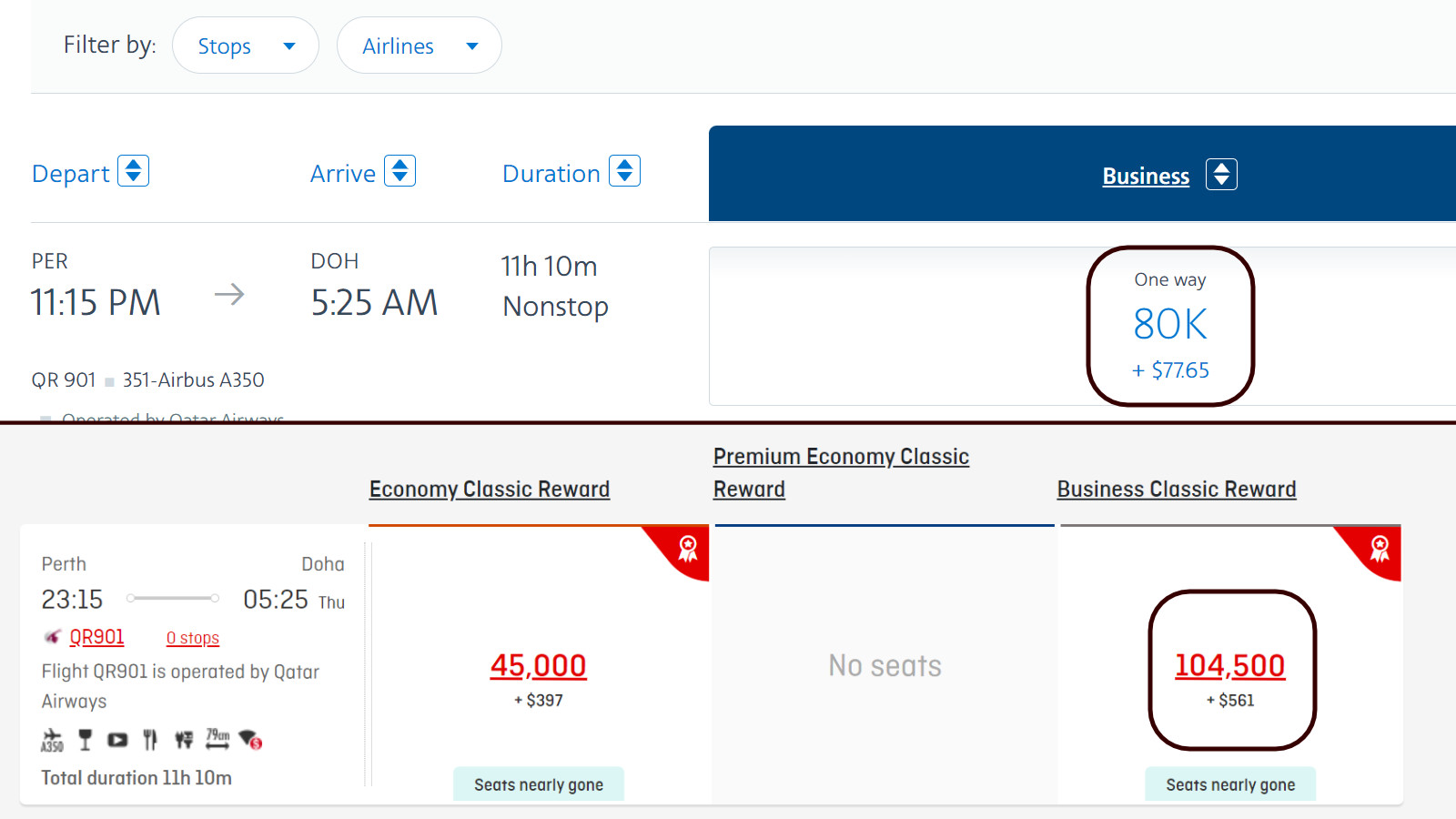Click the A350 aircraft type icon
Image resolution: width=1456 pixels, height=819 pixels.
[52, 740]
